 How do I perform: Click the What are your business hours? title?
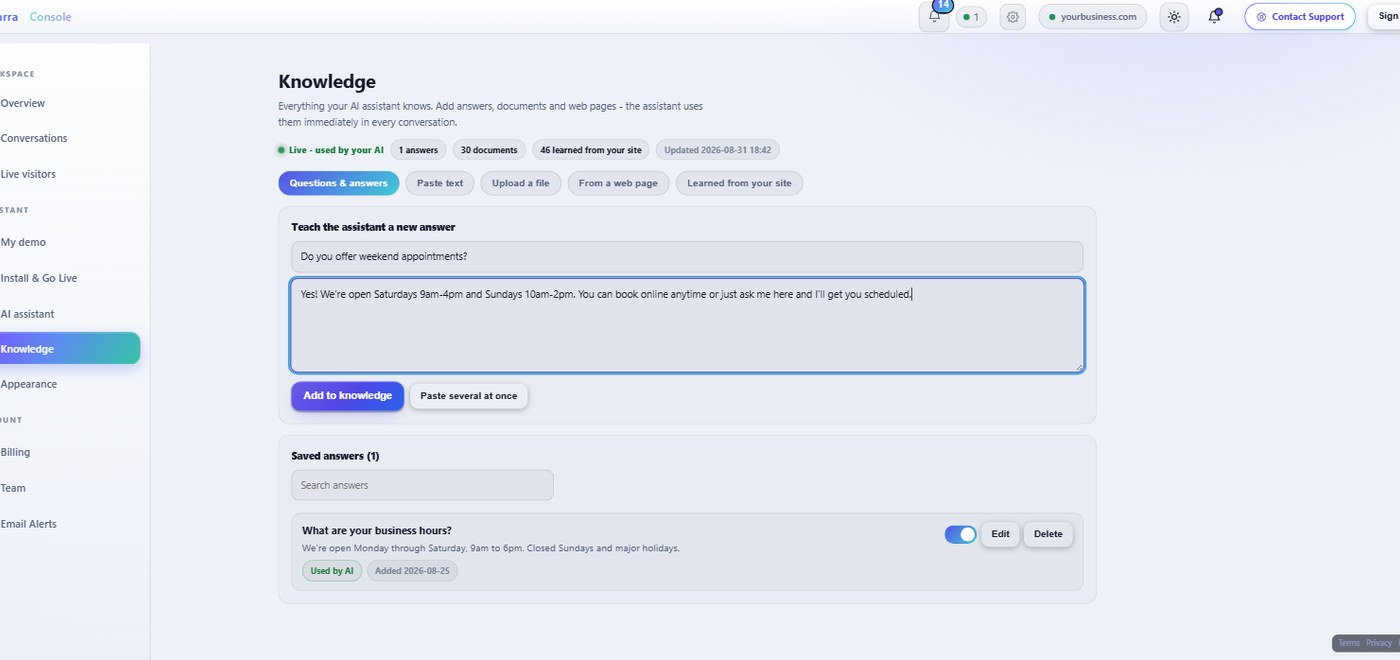377,531
